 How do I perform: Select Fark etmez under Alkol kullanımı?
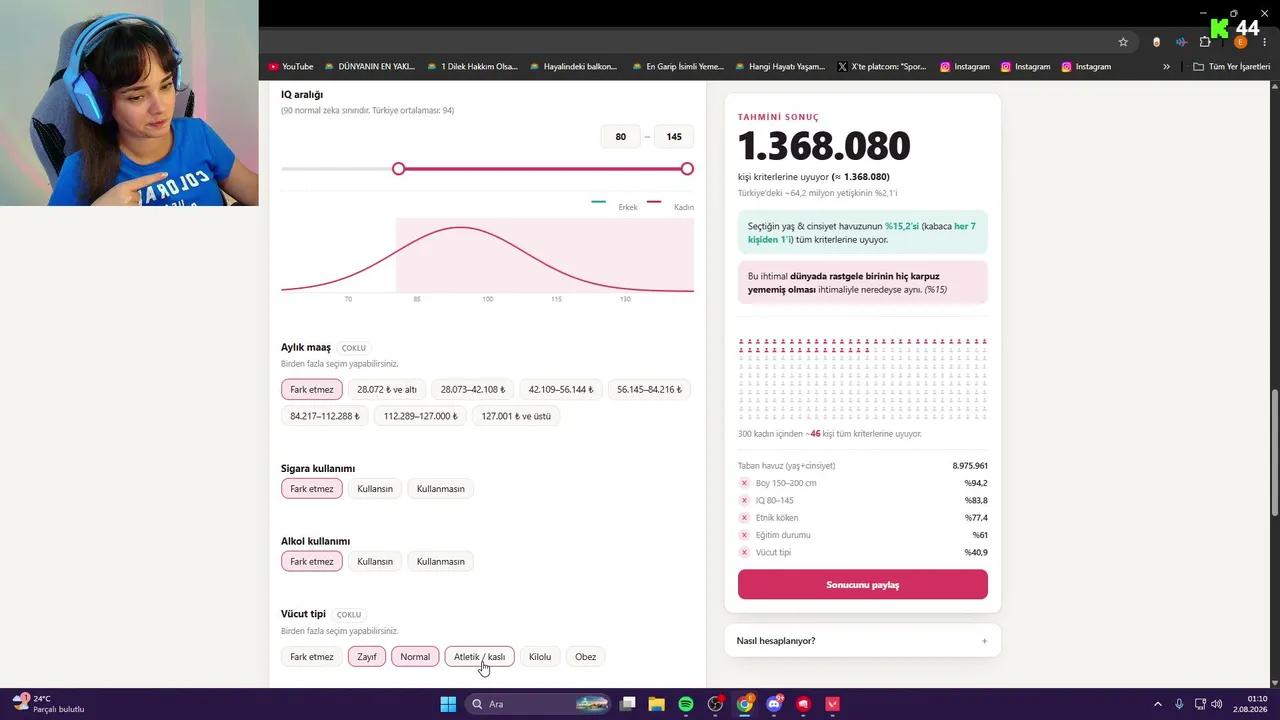(x=312, y=561)
